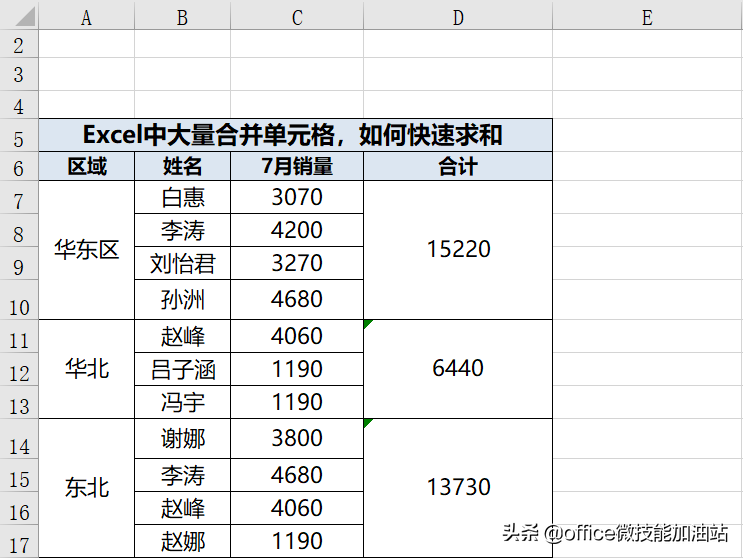Select row 10 header
Screen dimensions: 743x558
coord(19,300)
